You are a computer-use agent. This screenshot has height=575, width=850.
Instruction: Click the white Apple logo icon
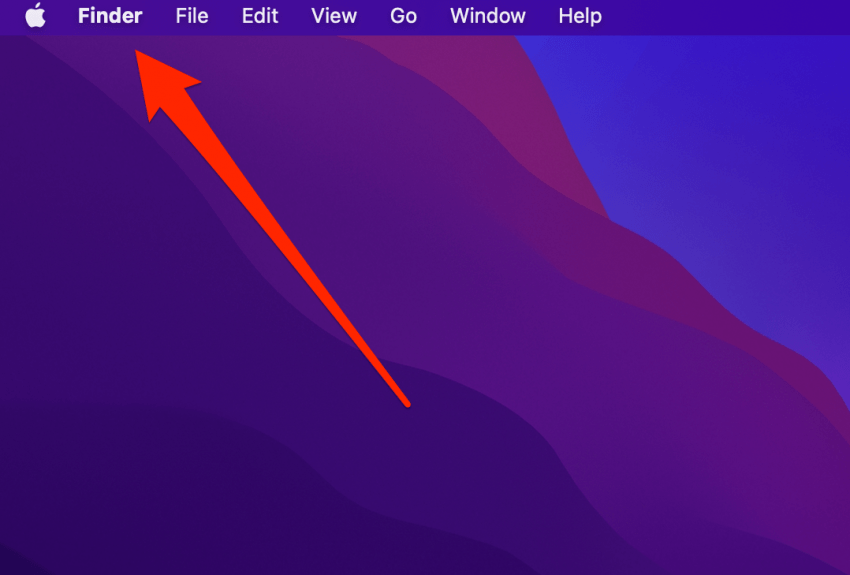pyautogui.click(x=36, y=16)
